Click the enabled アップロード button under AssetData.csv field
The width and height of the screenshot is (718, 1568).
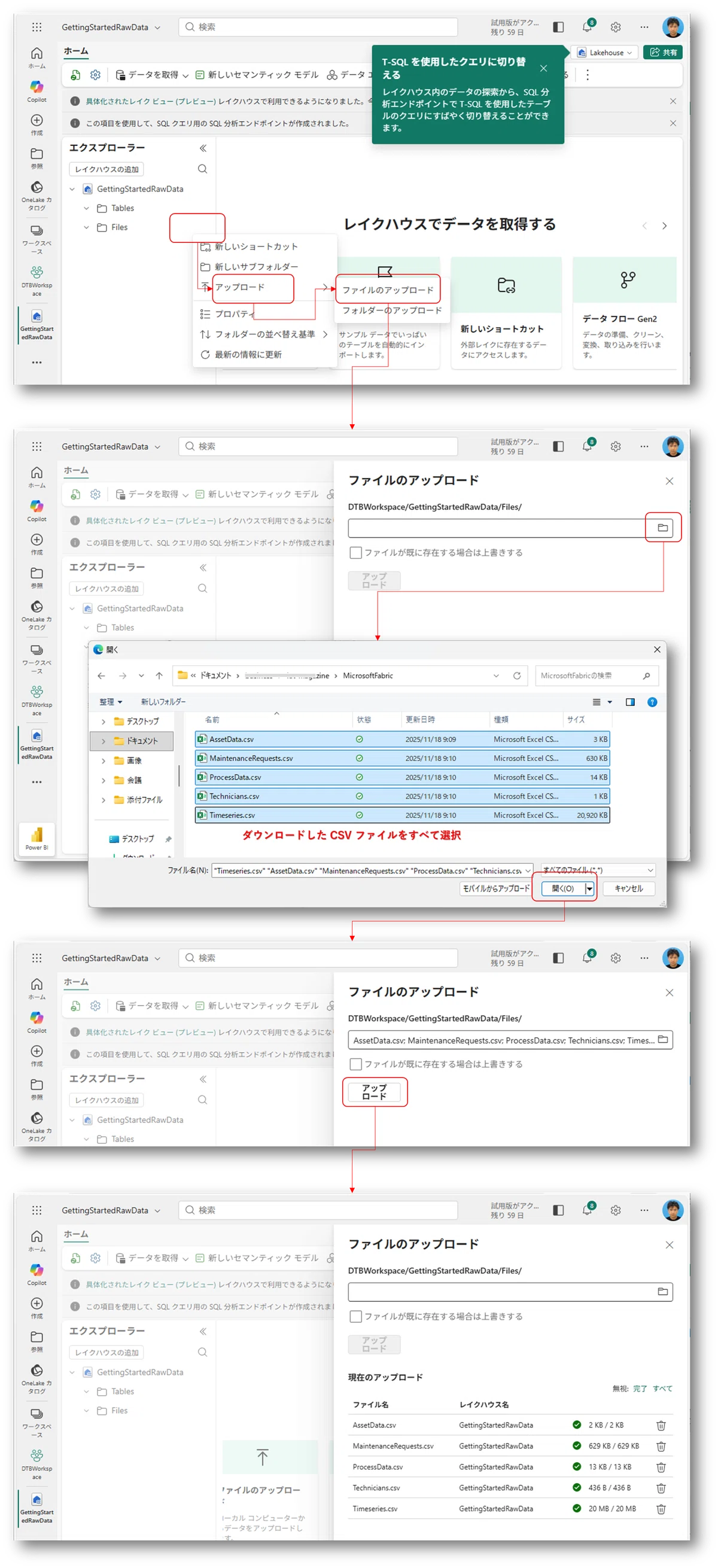point(374,1092)
